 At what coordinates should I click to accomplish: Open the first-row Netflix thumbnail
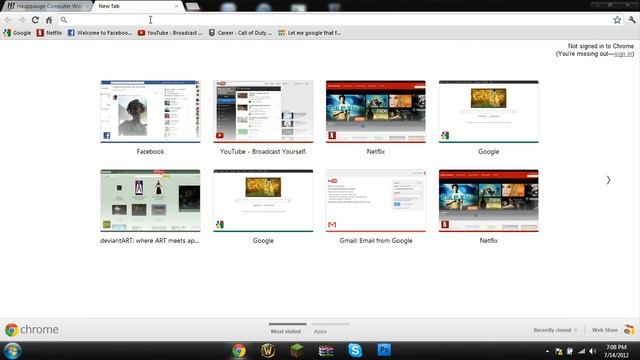coord(376,112)
